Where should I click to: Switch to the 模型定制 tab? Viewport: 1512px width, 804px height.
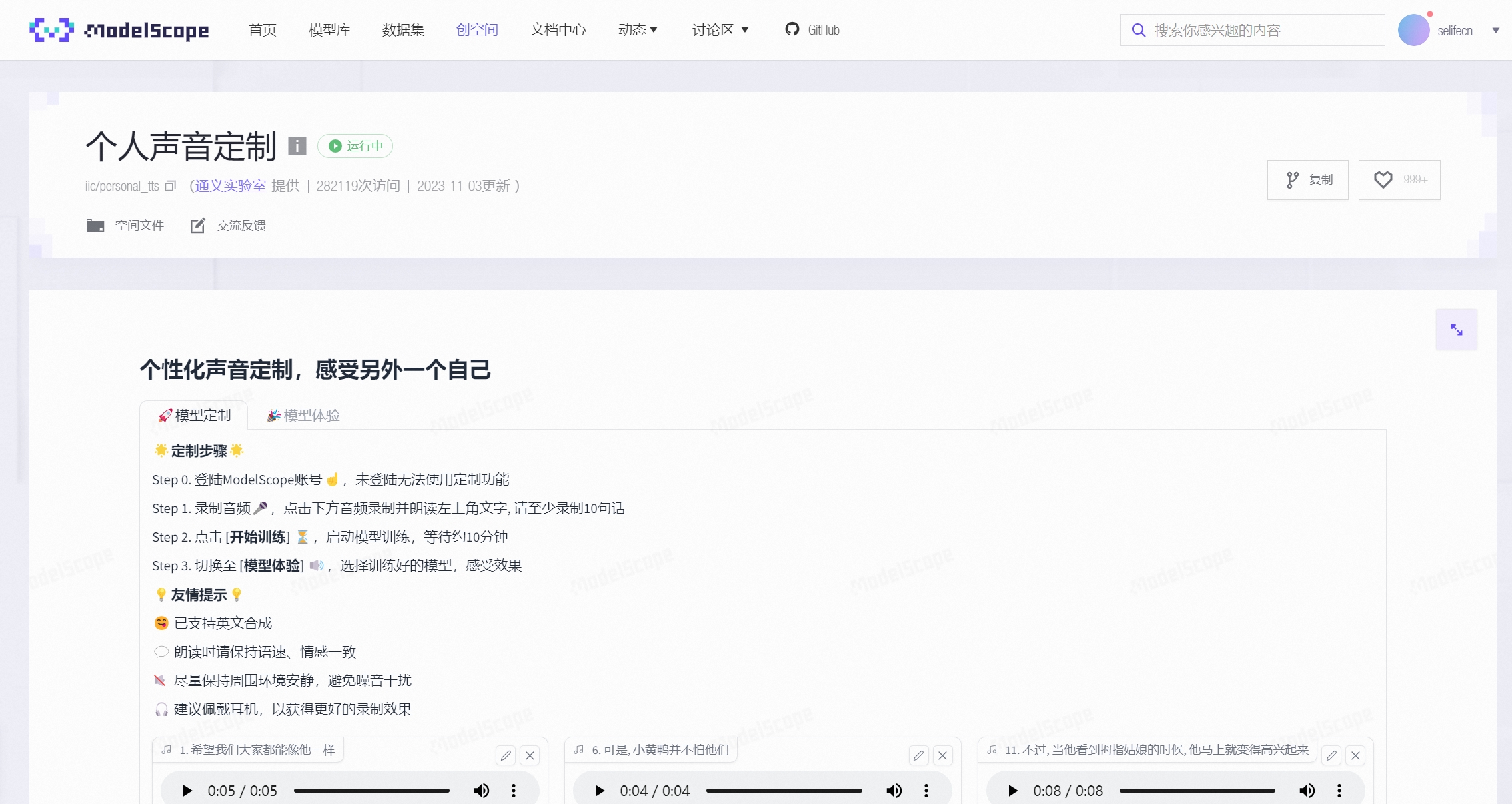(194, 416)
